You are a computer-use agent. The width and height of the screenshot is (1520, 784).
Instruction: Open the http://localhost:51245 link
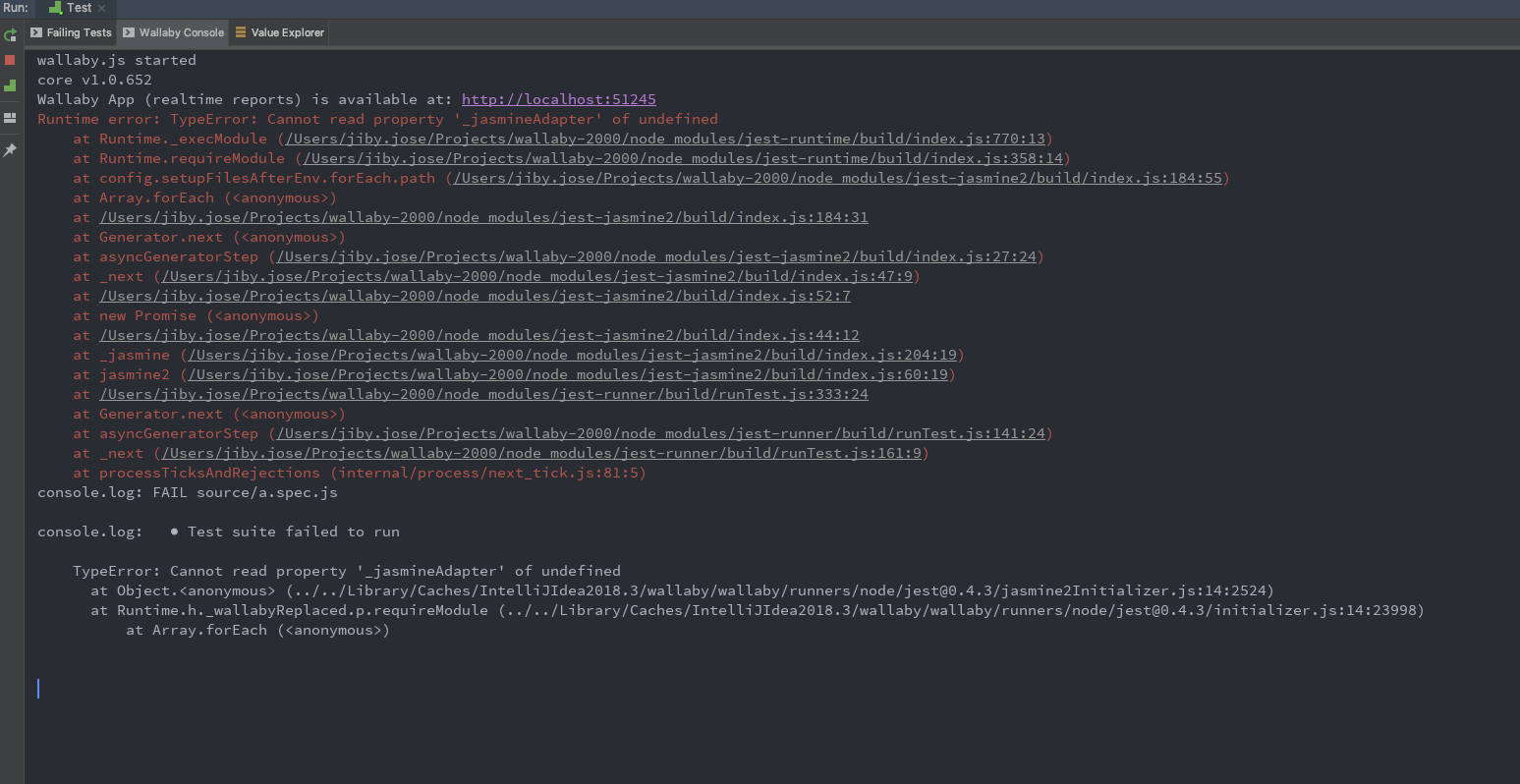point(558,99)
